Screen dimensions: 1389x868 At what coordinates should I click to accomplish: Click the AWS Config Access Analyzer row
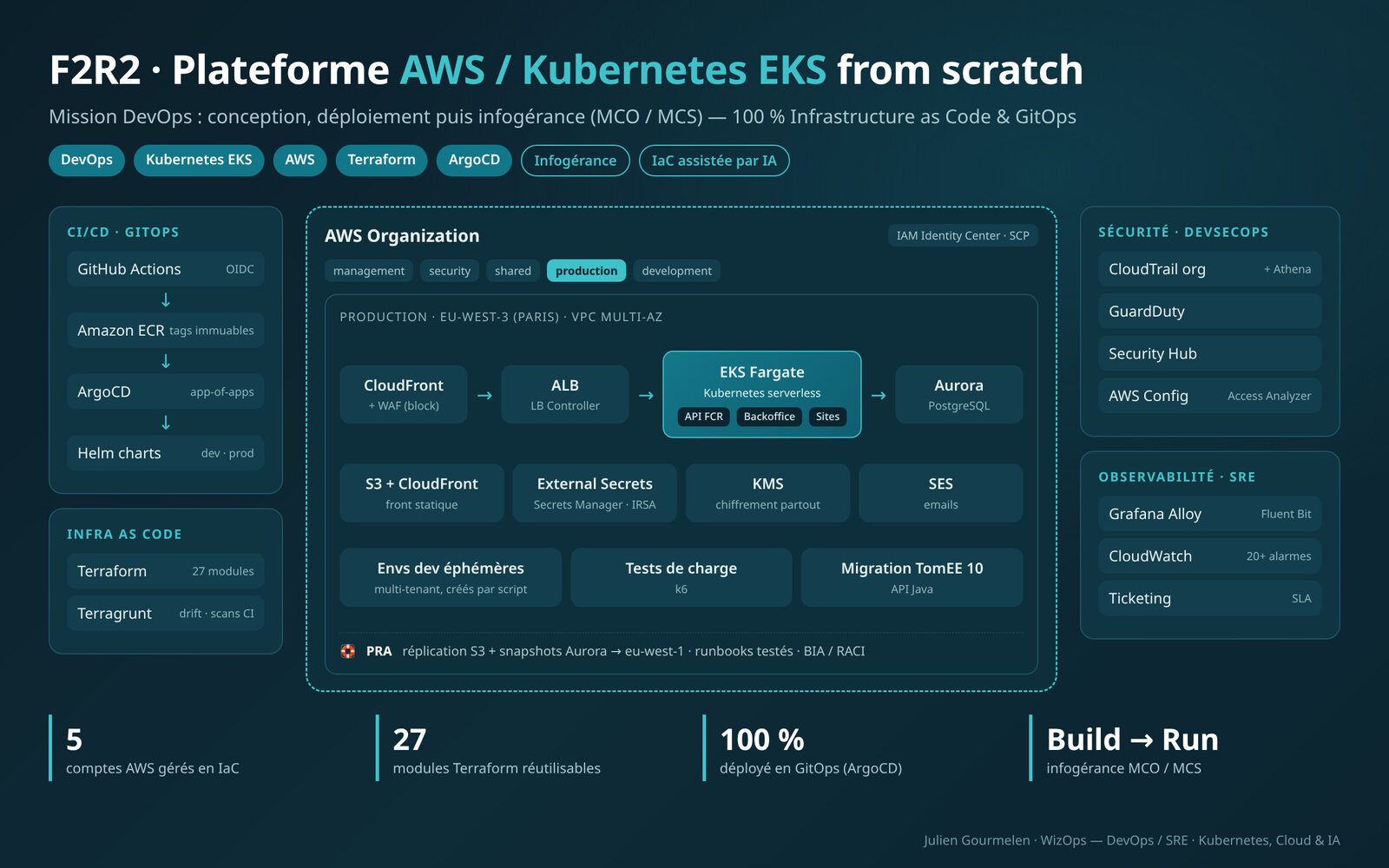click(1210, 396)
